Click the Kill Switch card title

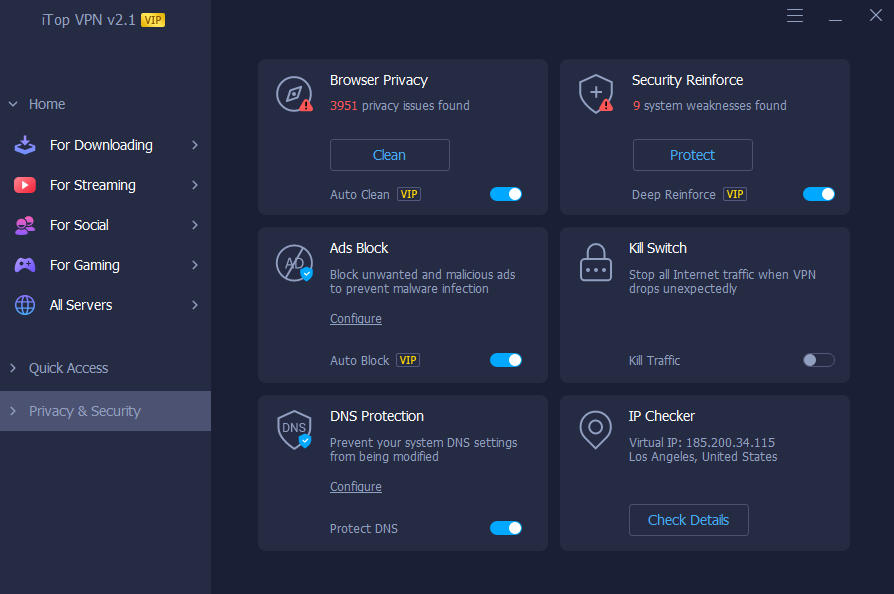[657, 248]
